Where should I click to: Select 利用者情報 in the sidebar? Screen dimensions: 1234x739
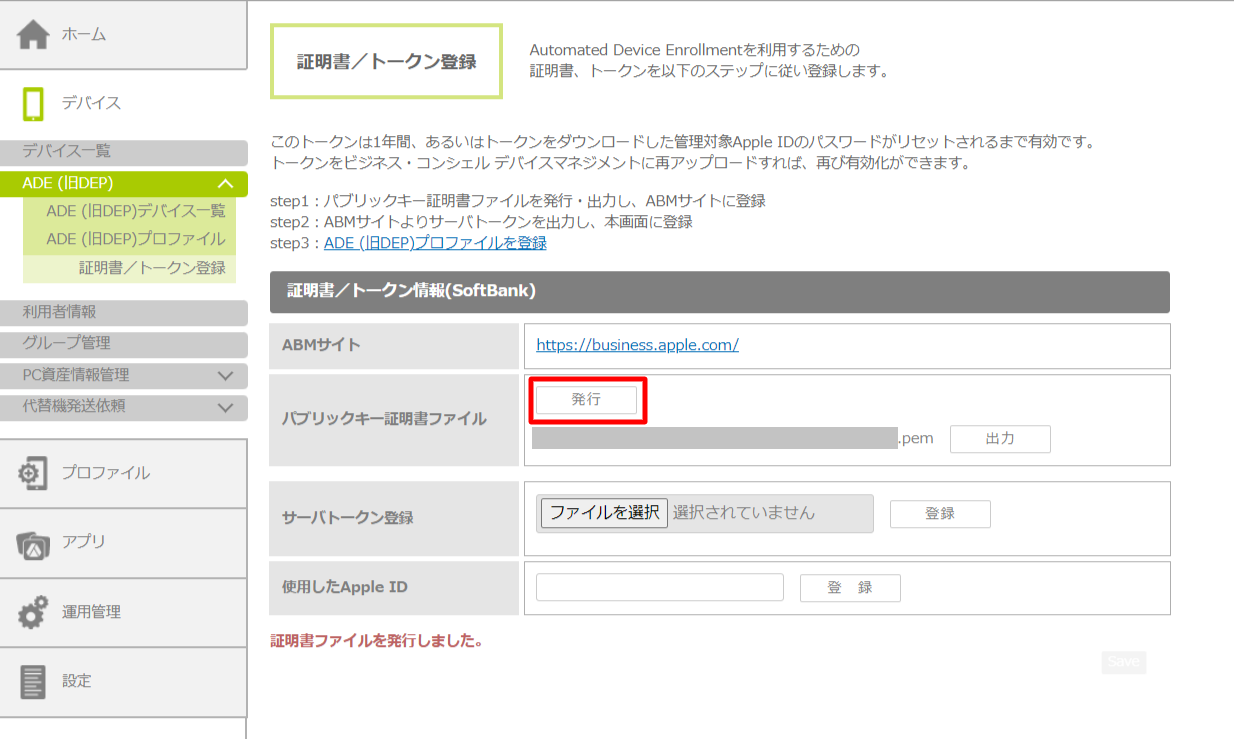point(60,312)
